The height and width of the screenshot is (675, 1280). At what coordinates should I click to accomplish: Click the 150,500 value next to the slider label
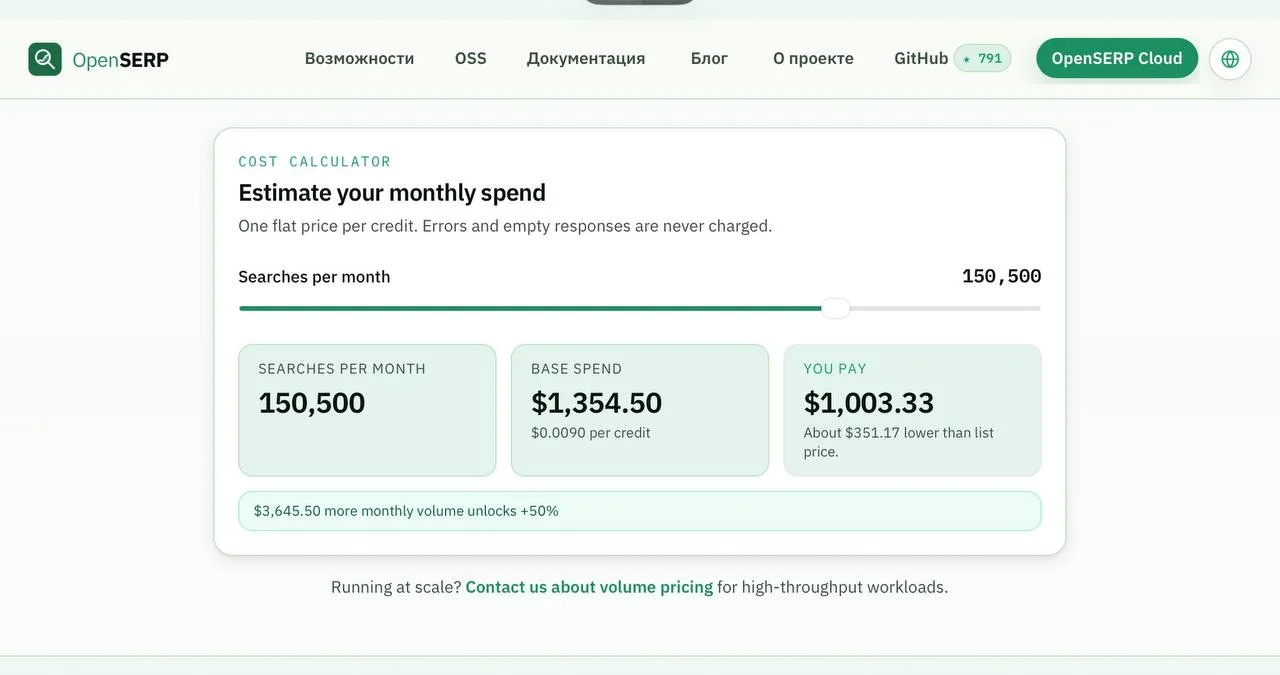tap(1002, 276)
